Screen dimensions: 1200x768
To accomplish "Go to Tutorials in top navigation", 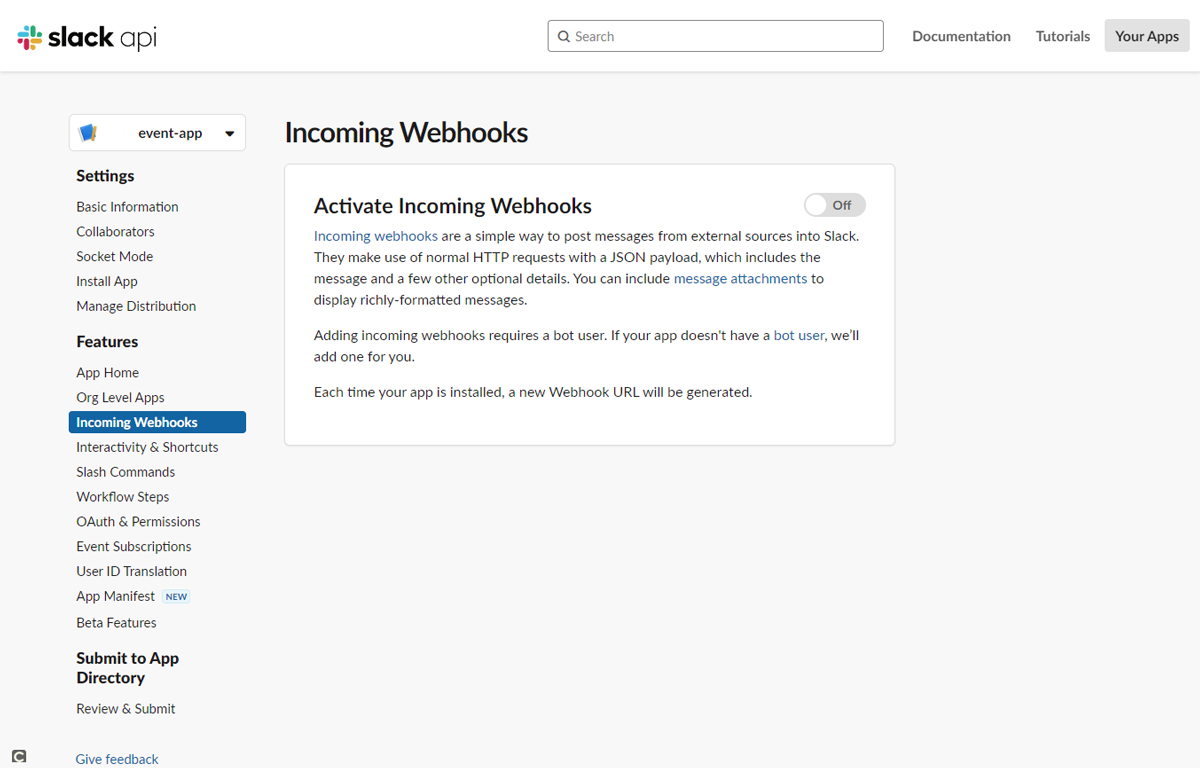I will tap(1062, 36).
